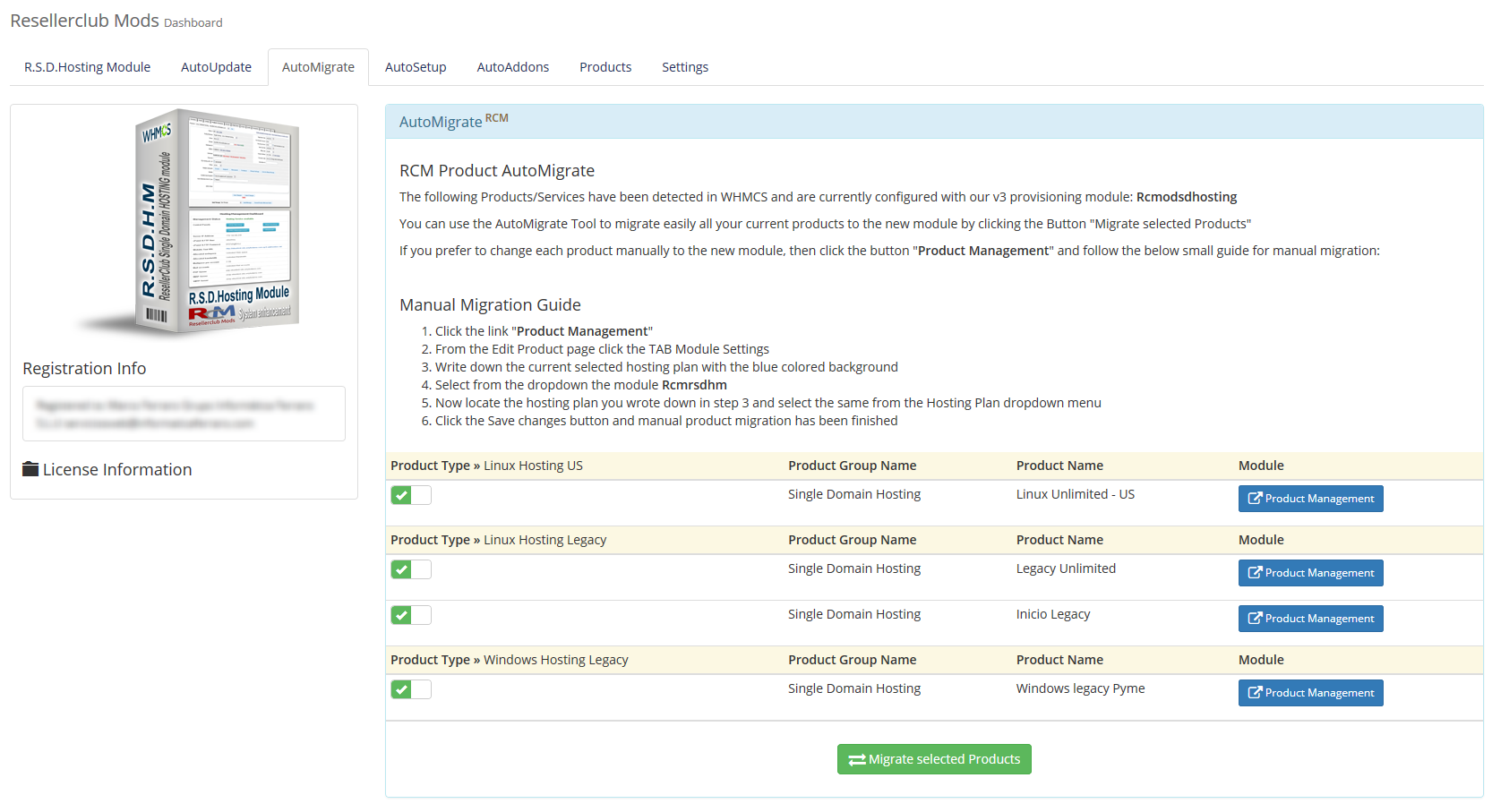Open the R.S.D.Hosting Module tab
The width and height of the screenshot is (1492, 812).
click(x=87, y=67)
